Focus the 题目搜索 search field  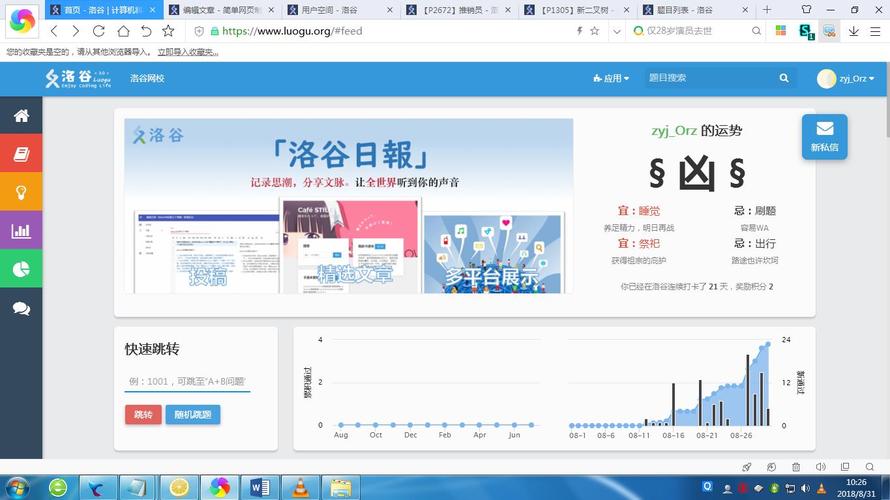click(x=710, y=78)
